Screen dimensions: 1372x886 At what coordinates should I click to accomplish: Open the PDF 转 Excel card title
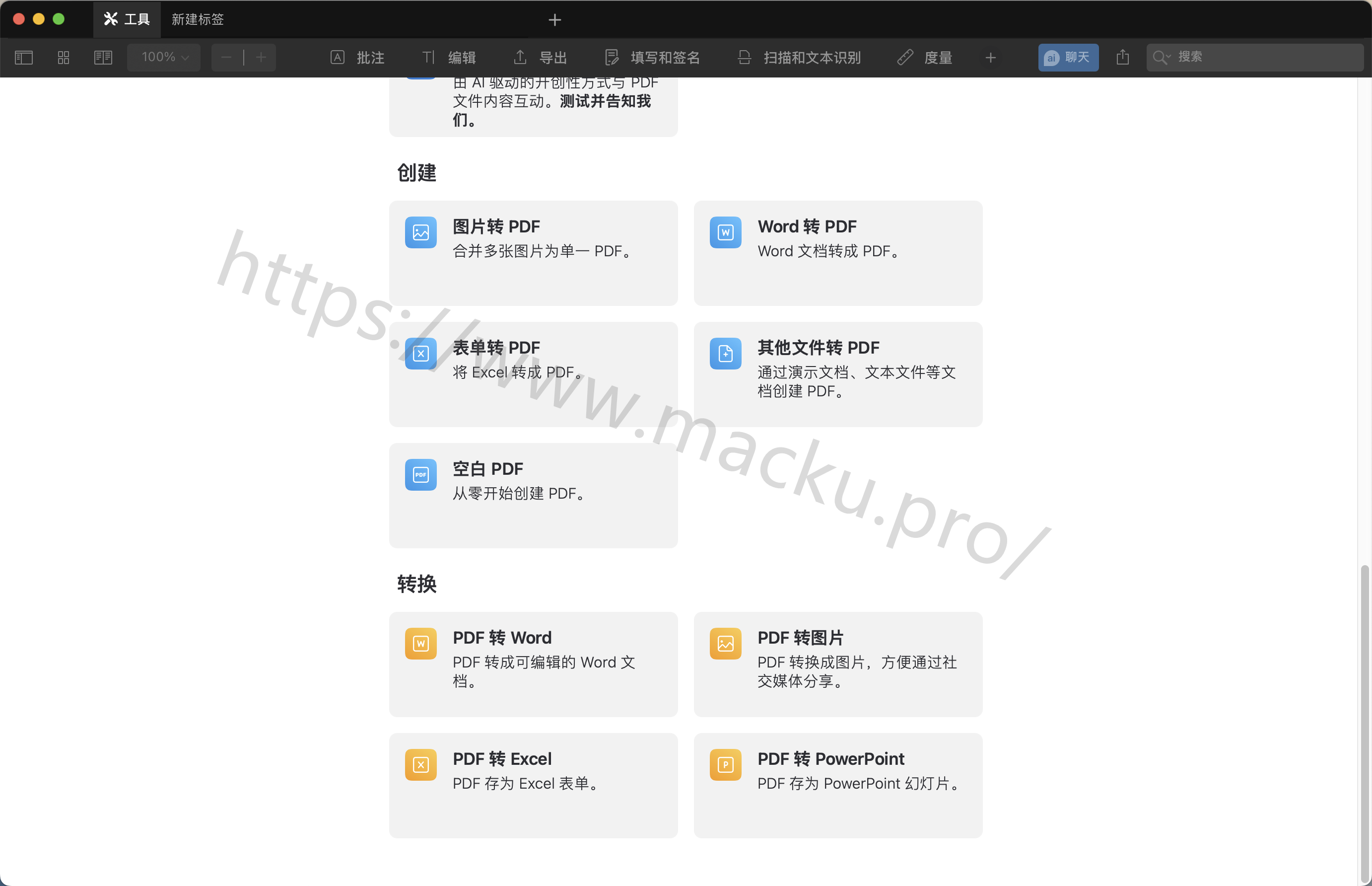tap(502, 758)
